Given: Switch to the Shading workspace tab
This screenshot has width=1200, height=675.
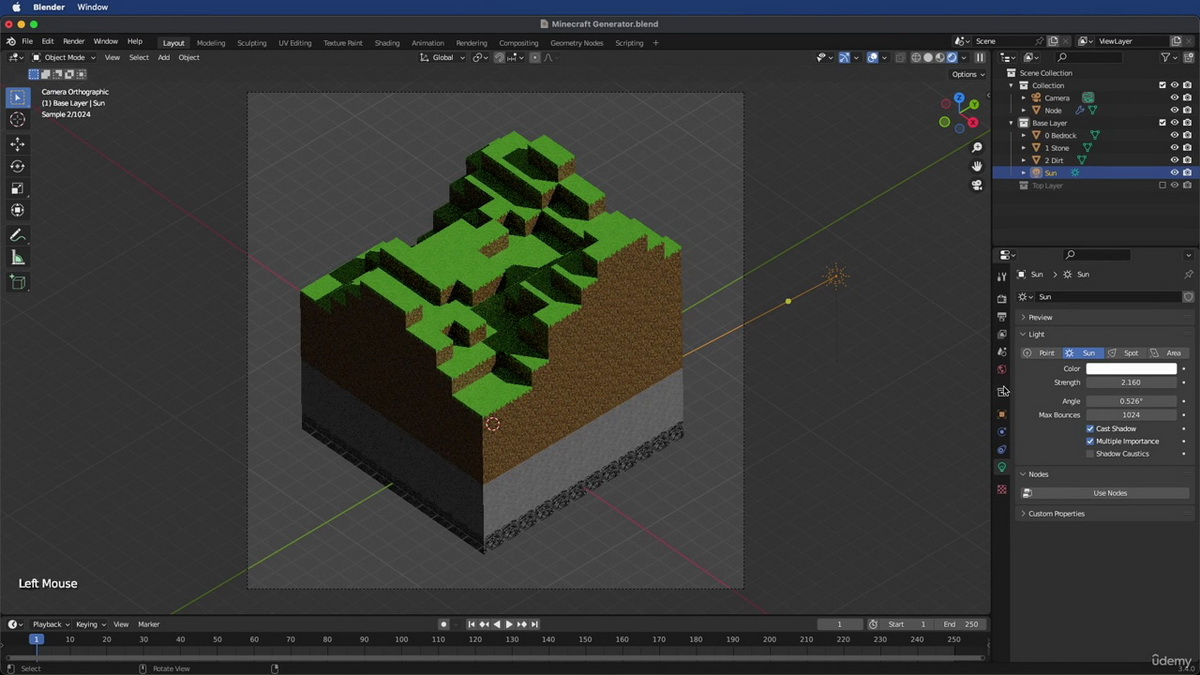Looking at the screenshot, I should pos(387,43).
